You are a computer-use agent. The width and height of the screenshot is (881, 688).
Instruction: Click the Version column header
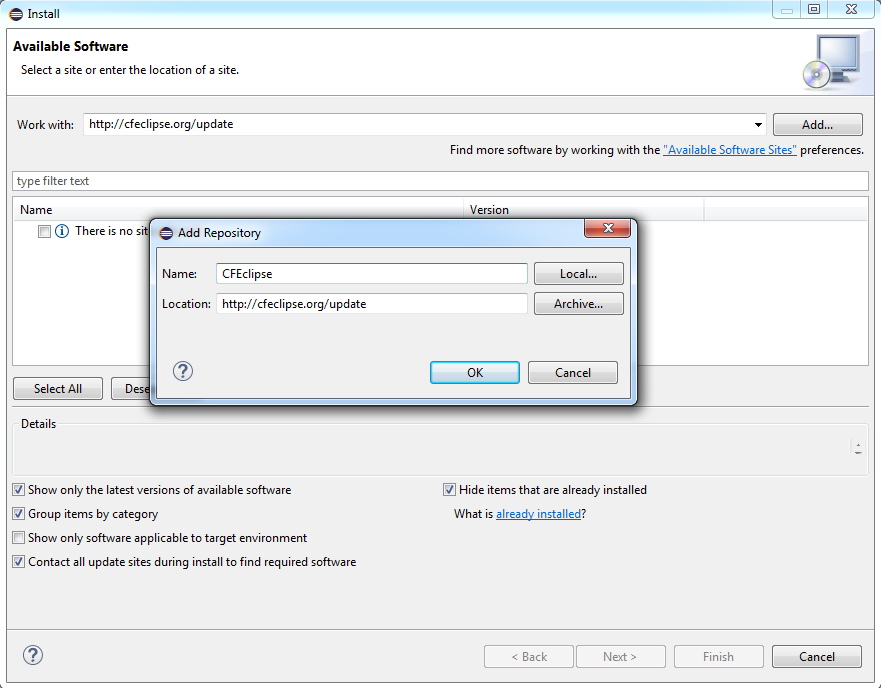pyautogui.click(x=489, y=210)
